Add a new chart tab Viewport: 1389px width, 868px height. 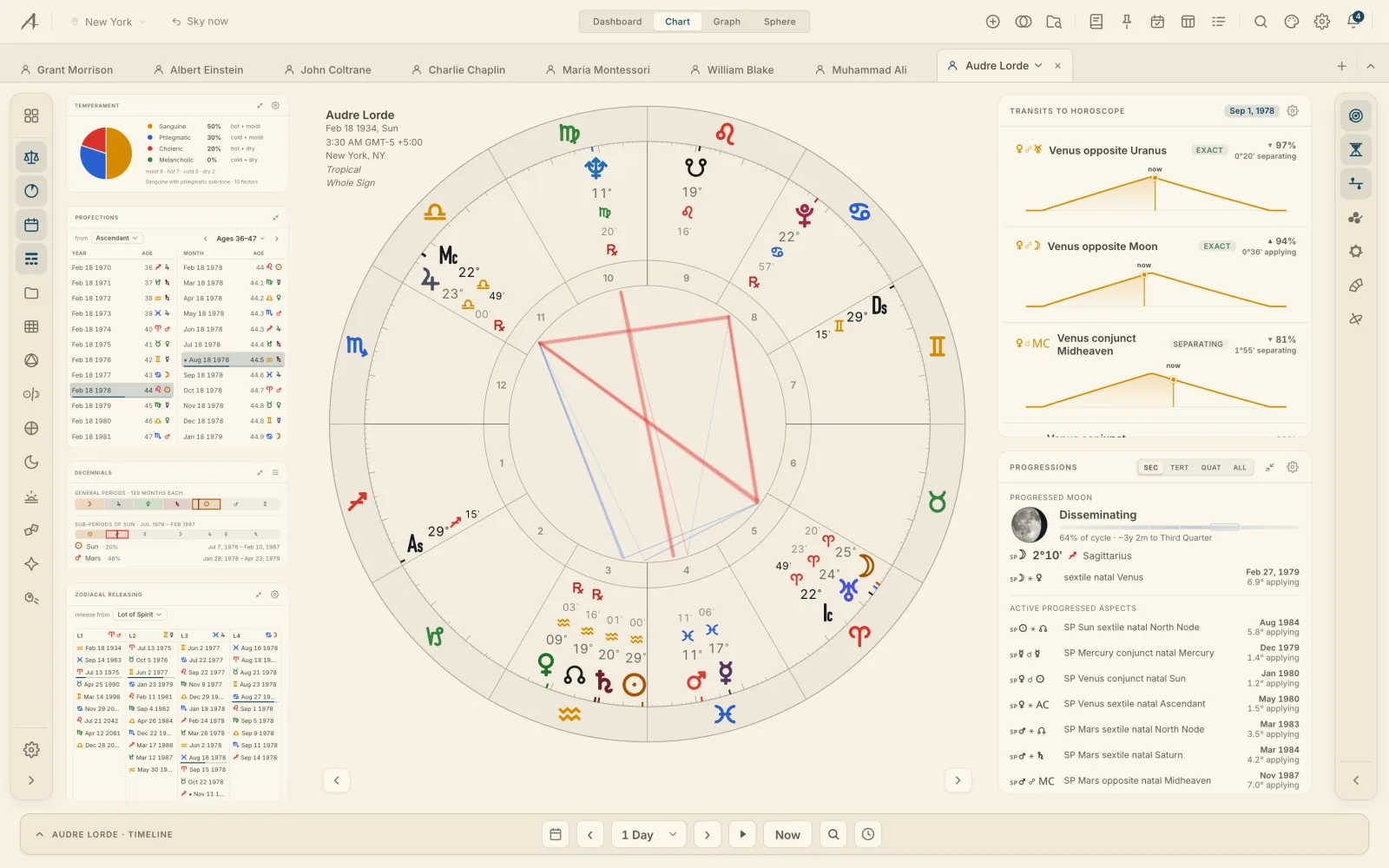[x=1341, y=66]
